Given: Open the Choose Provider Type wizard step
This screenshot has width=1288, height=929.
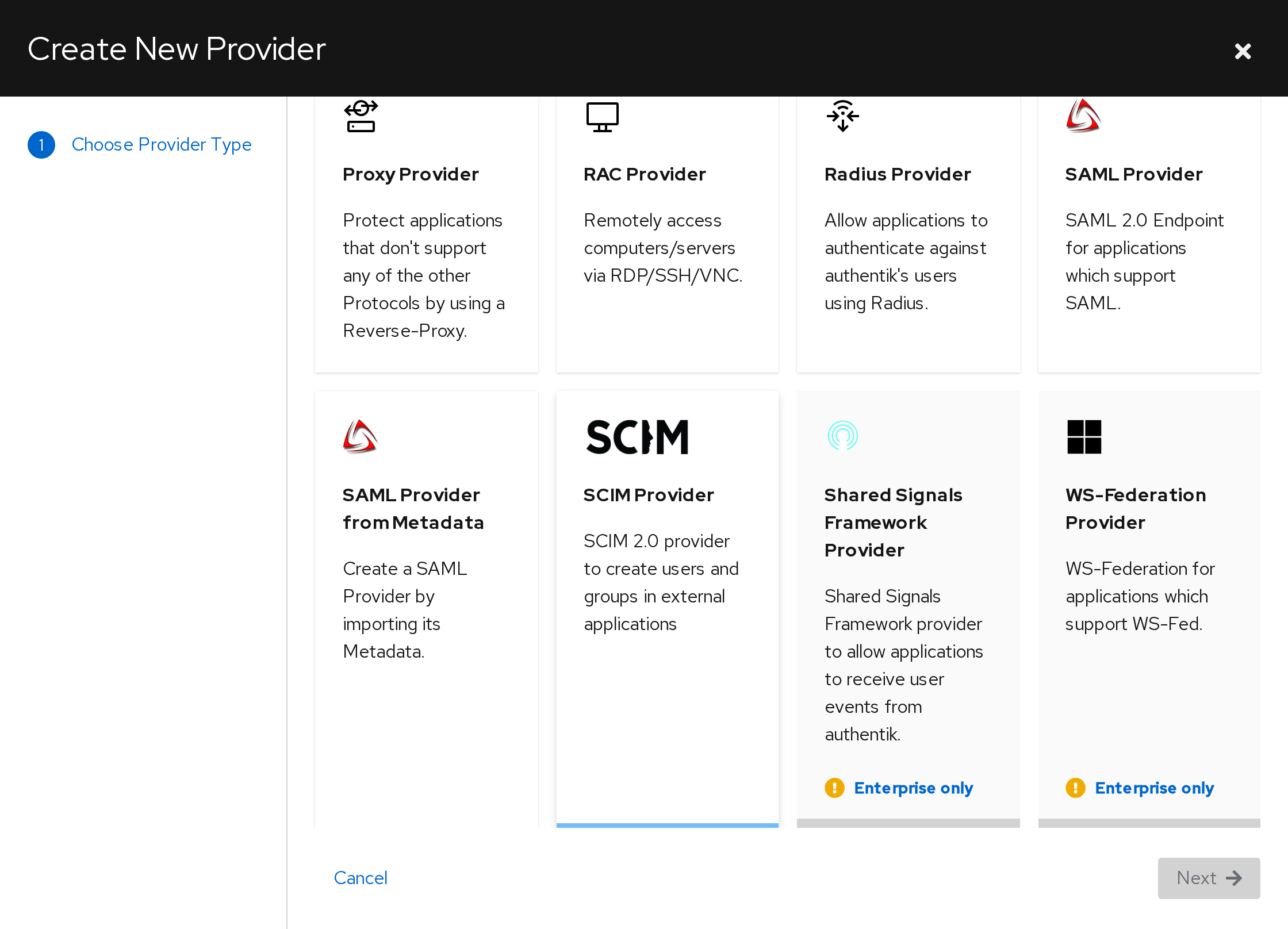Looking at the screenshot, I should pos(162,144).
